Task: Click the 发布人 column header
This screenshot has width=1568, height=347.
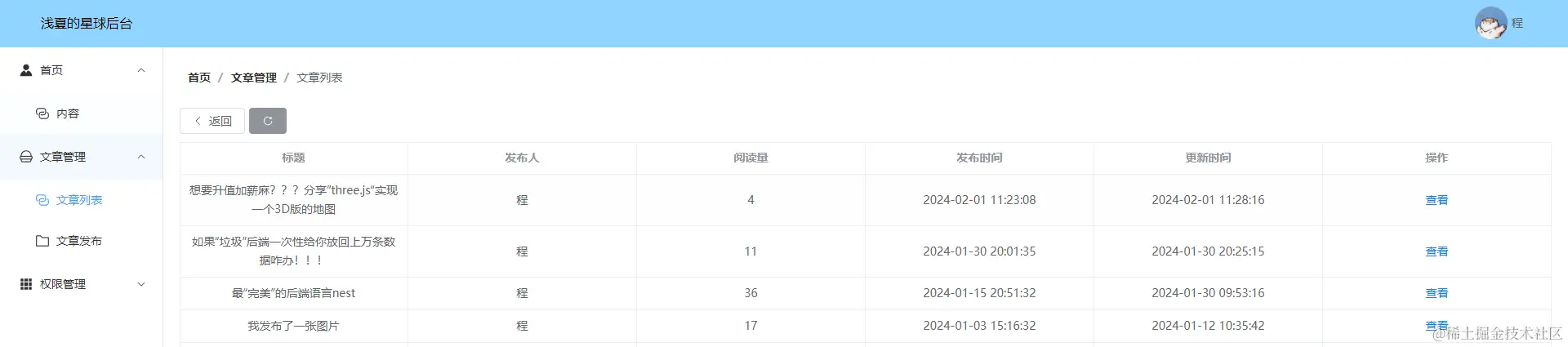Action: pos(522,158)
